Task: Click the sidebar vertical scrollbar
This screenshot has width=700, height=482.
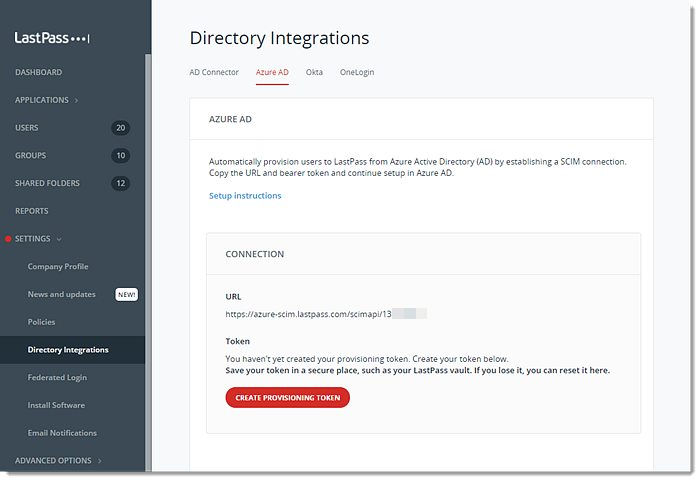Action: point(148,262)
